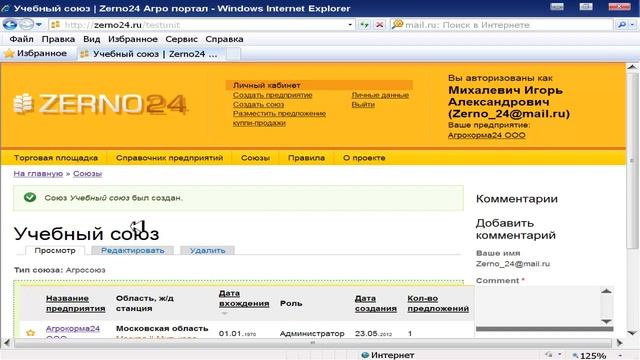Viewport: 640px width, 360px height.
Task: Open the Файл menu
Action: tap(21, 39)
